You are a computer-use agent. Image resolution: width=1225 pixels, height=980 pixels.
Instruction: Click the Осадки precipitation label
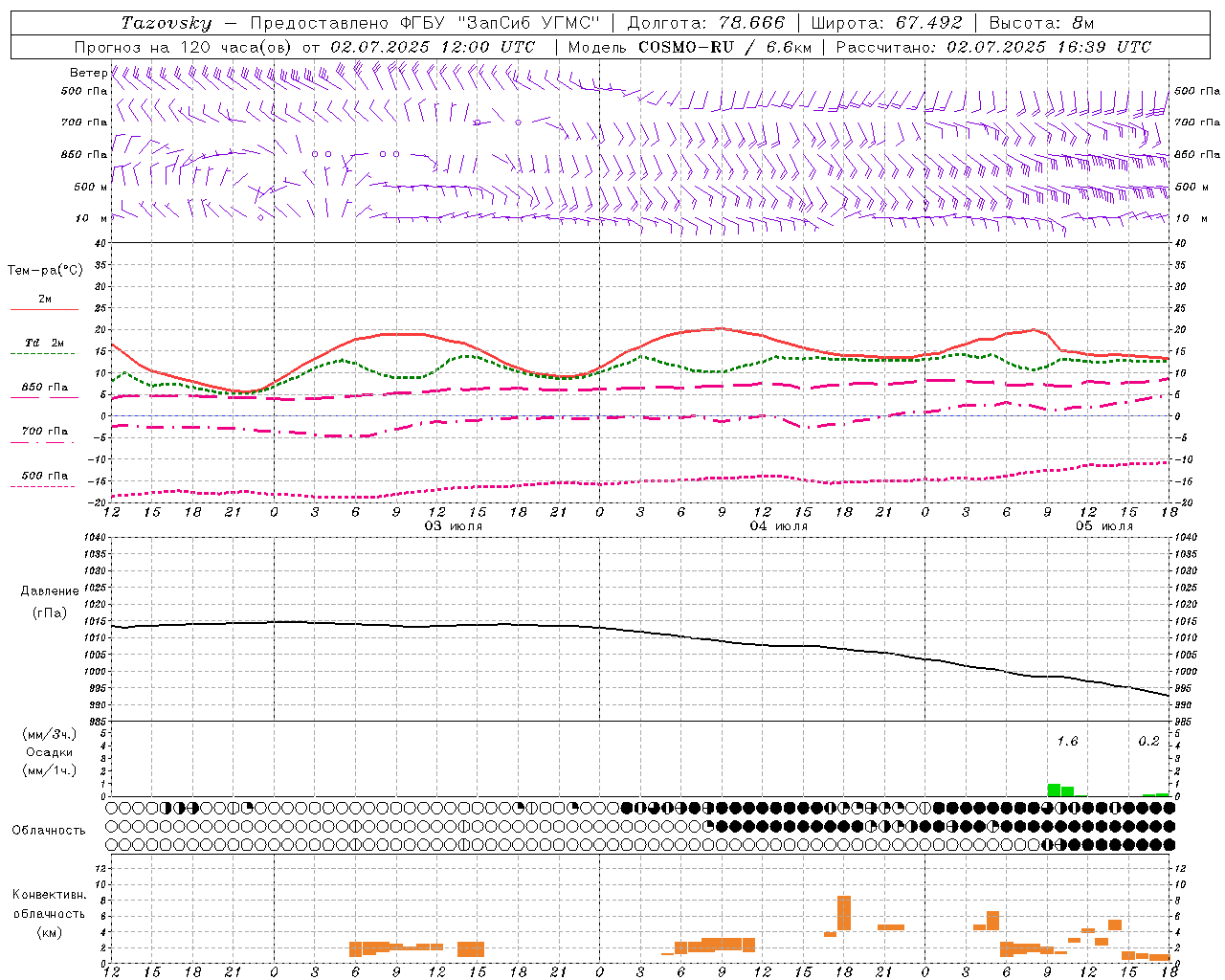point(49,752)
